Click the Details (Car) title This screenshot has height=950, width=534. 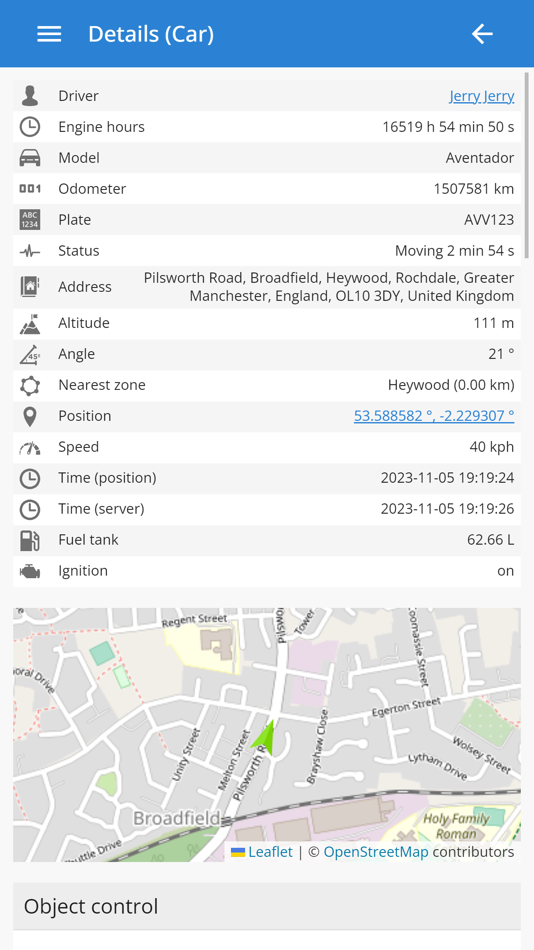[151, 34]
